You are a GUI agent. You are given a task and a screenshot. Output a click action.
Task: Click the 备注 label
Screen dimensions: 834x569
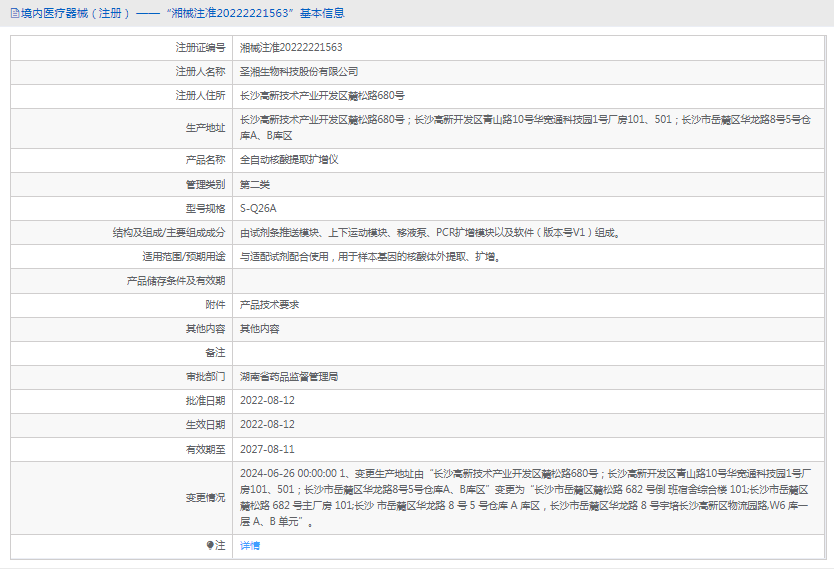click(x=215, y=353)
